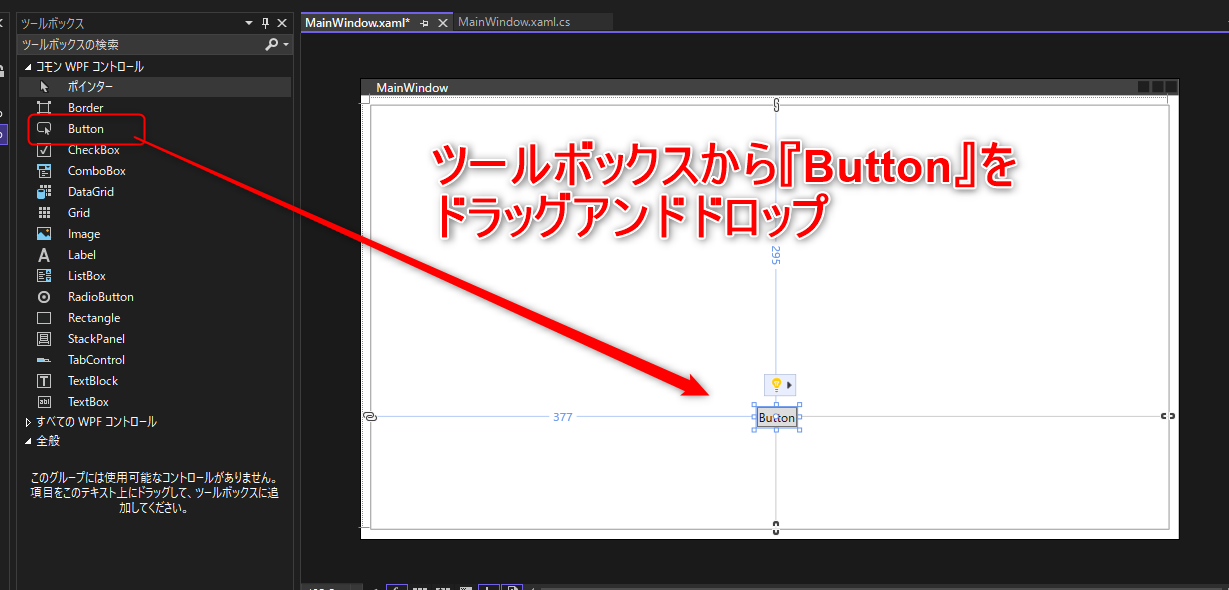Click the Button placed on the design surface
1229x590 pixels.
776,417
